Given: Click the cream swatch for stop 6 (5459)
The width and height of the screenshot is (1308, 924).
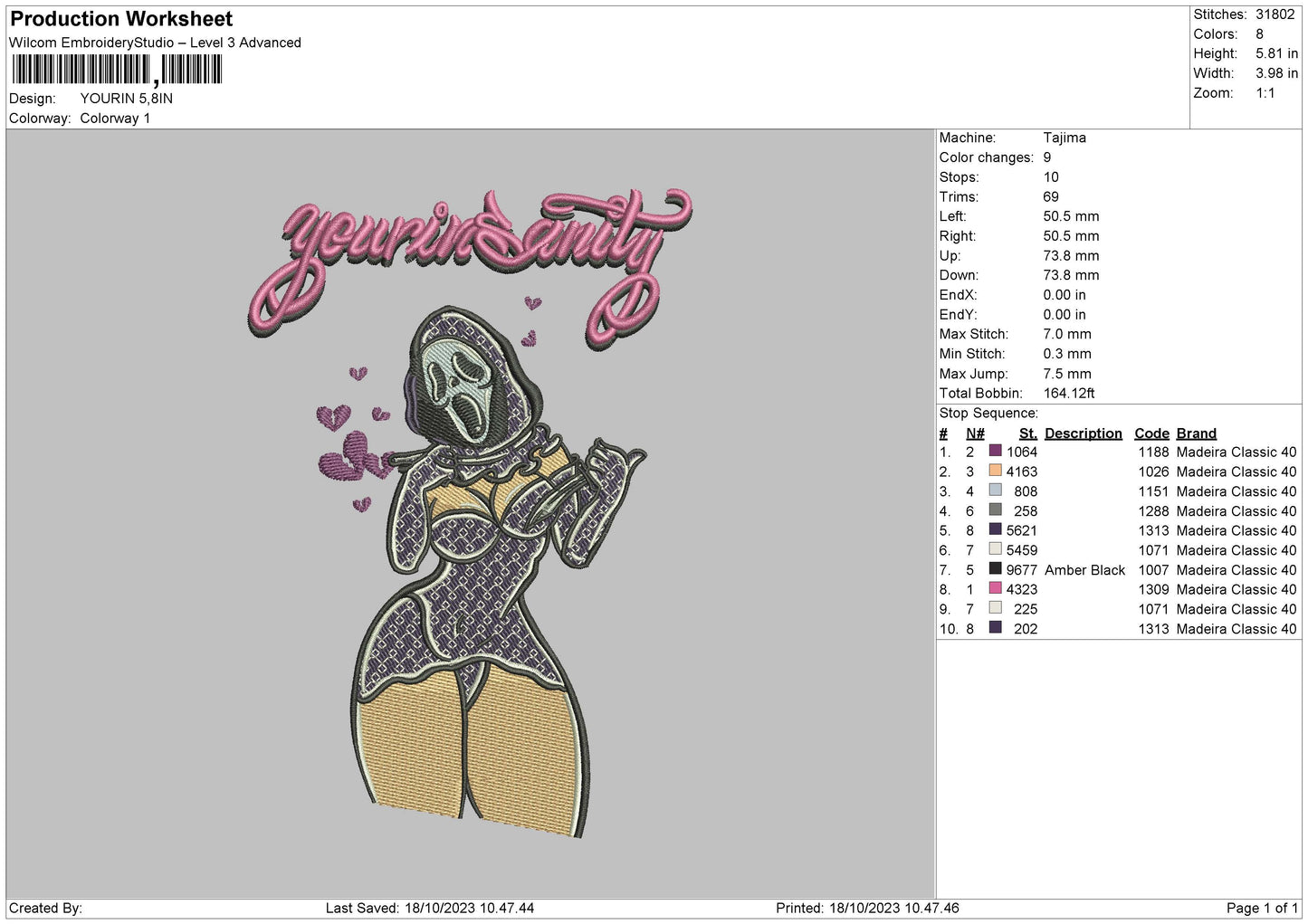Looking at the screenshot, I should [x=995, y=550].
